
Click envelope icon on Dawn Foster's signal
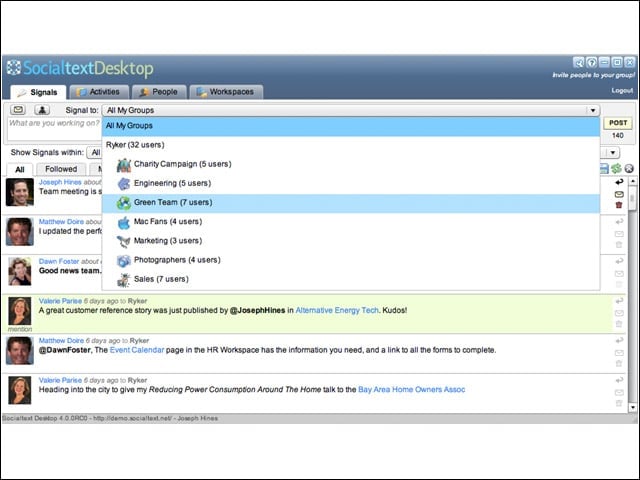619,273
